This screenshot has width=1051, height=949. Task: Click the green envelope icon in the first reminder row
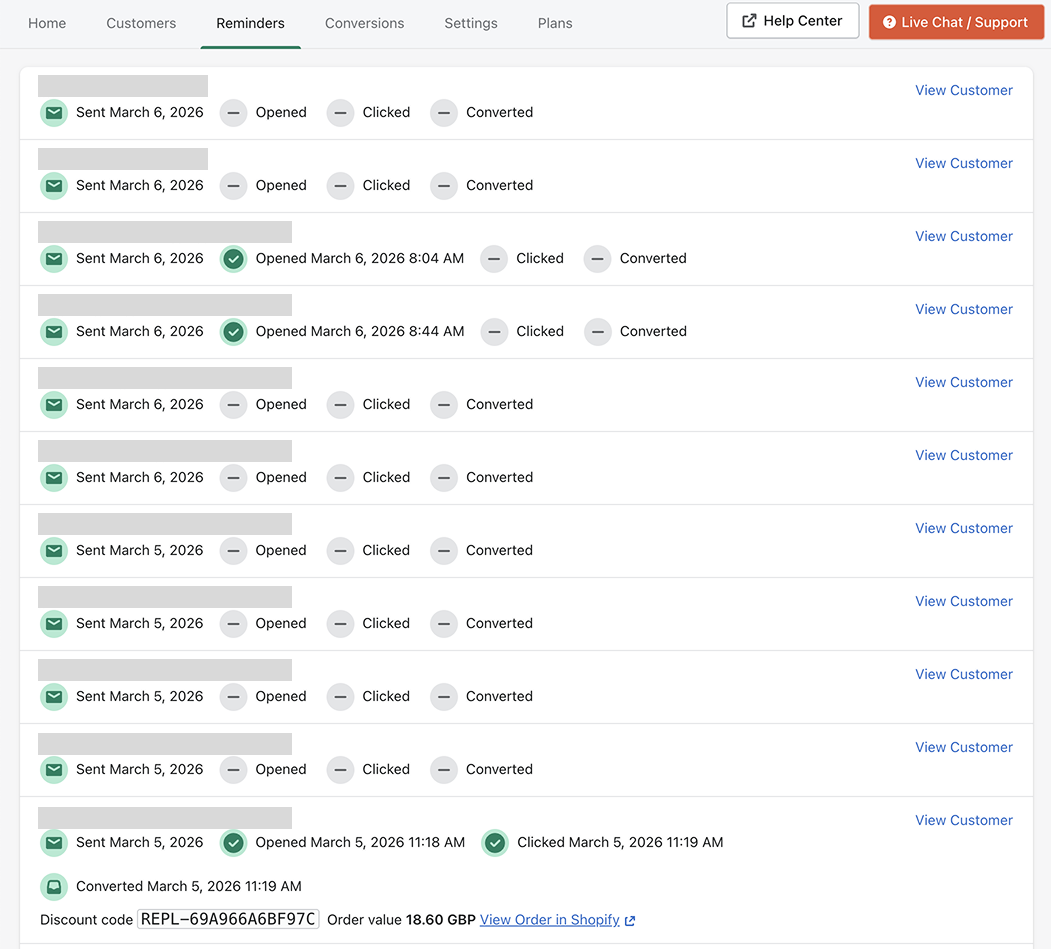pyautogui.click(x=54, y=113)
